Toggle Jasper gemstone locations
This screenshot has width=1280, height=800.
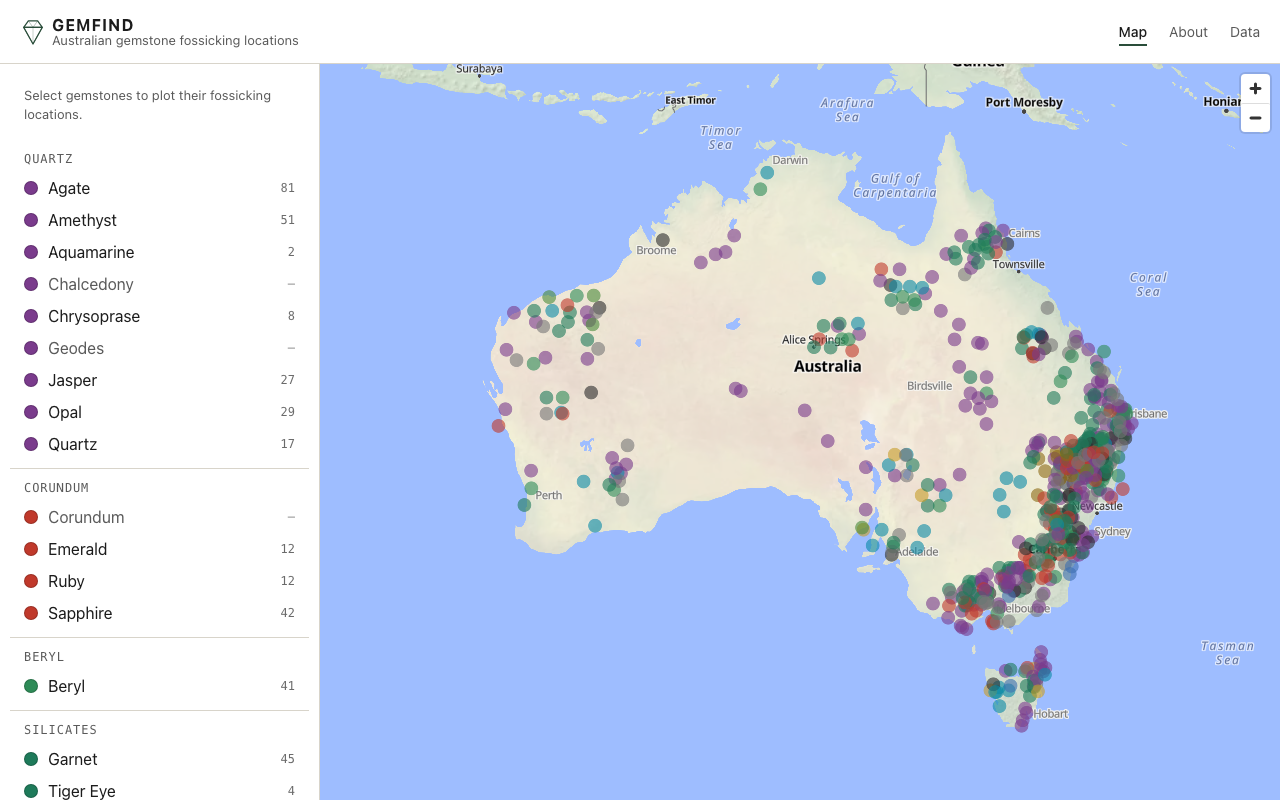click(160, 380)
